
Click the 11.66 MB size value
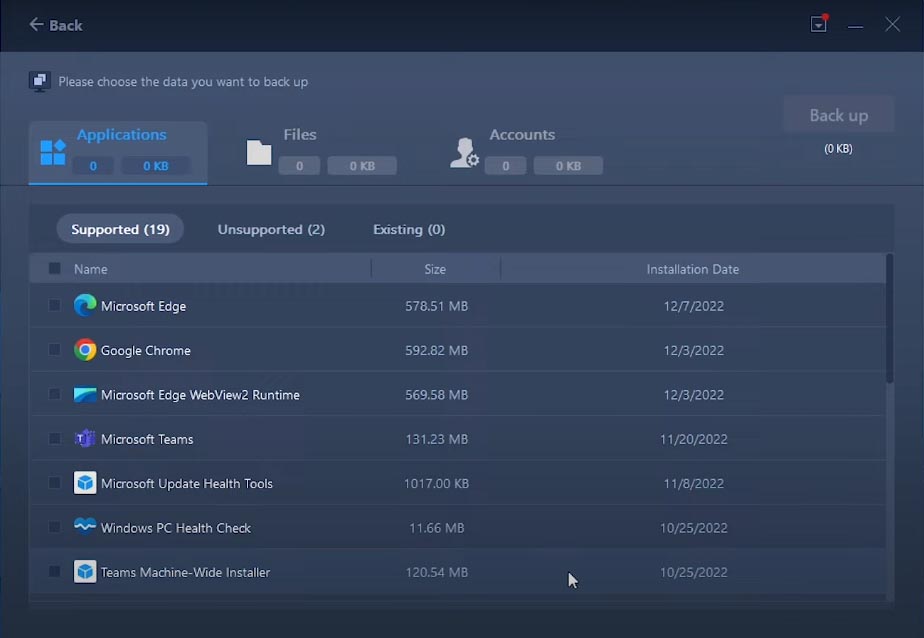point(437,528)
